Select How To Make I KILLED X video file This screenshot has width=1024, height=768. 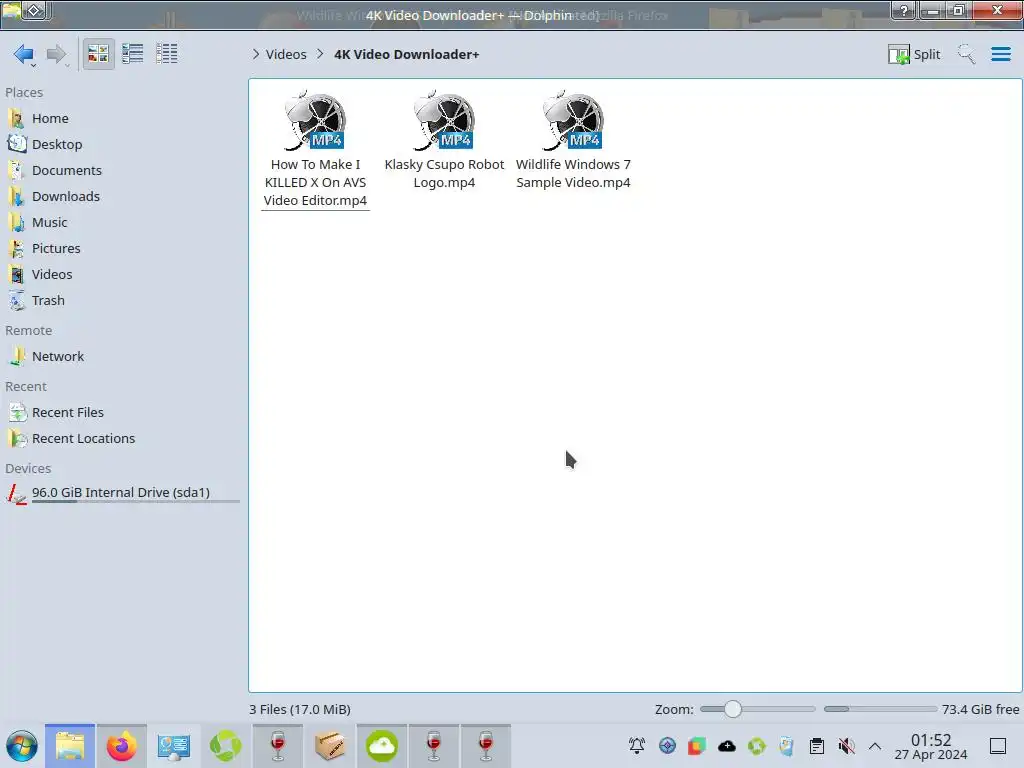click(x=315, y=150)
